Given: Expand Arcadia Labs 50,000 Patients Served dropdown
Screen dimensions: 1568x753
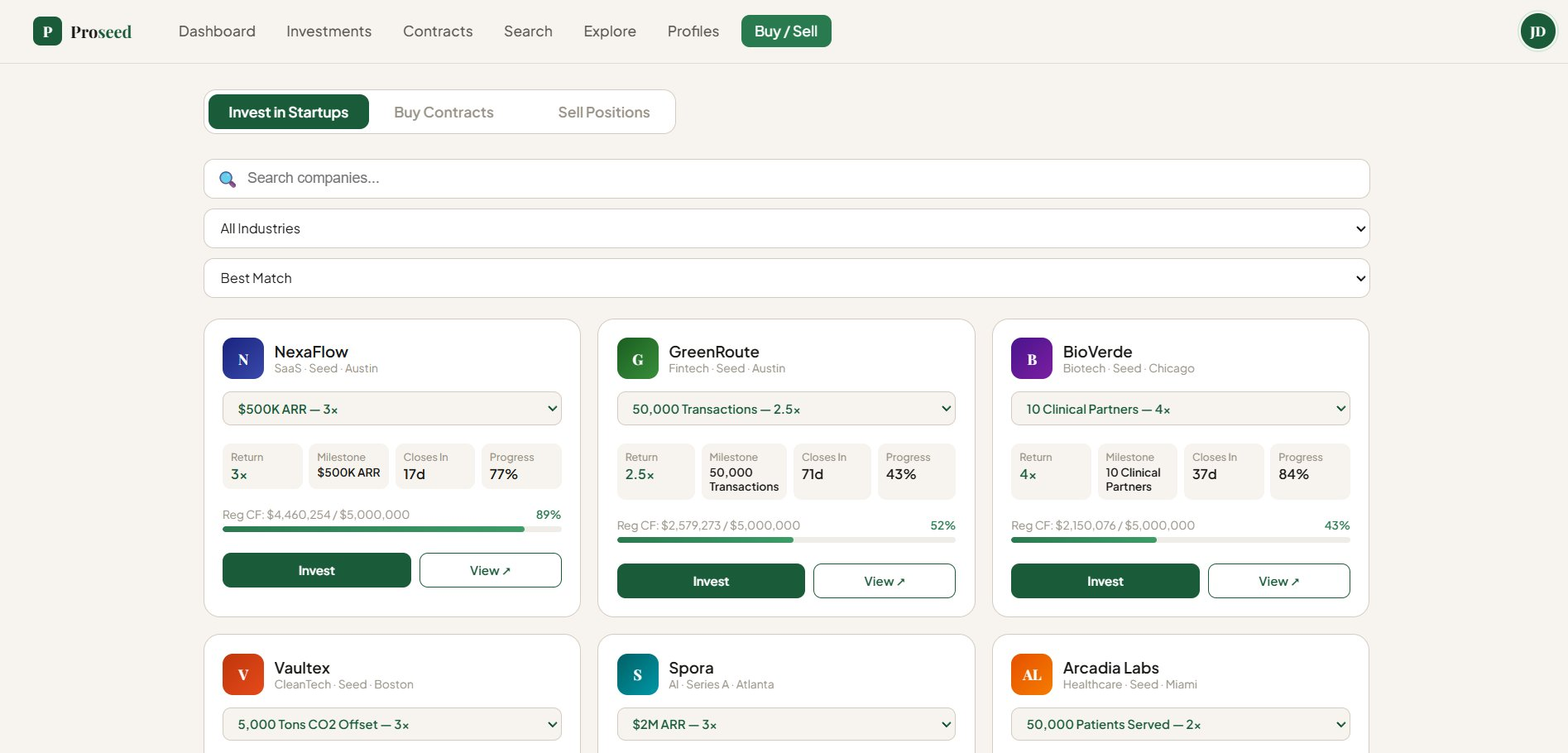Looking at the screenshot, I should (1181, 724).
